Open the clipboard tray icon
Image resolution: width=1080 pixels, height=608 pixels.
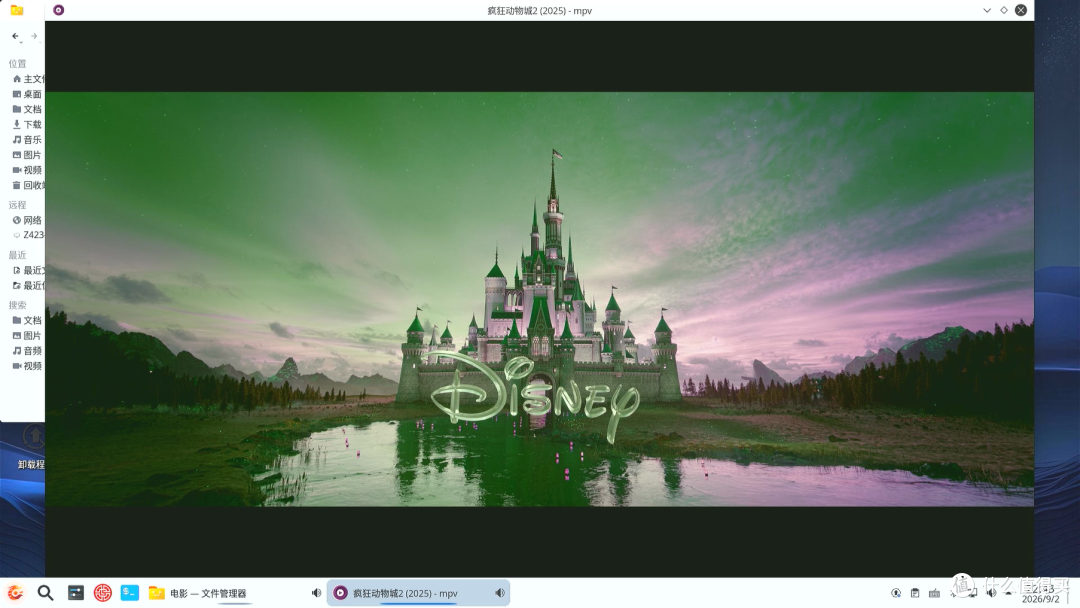tap(915, 593)
